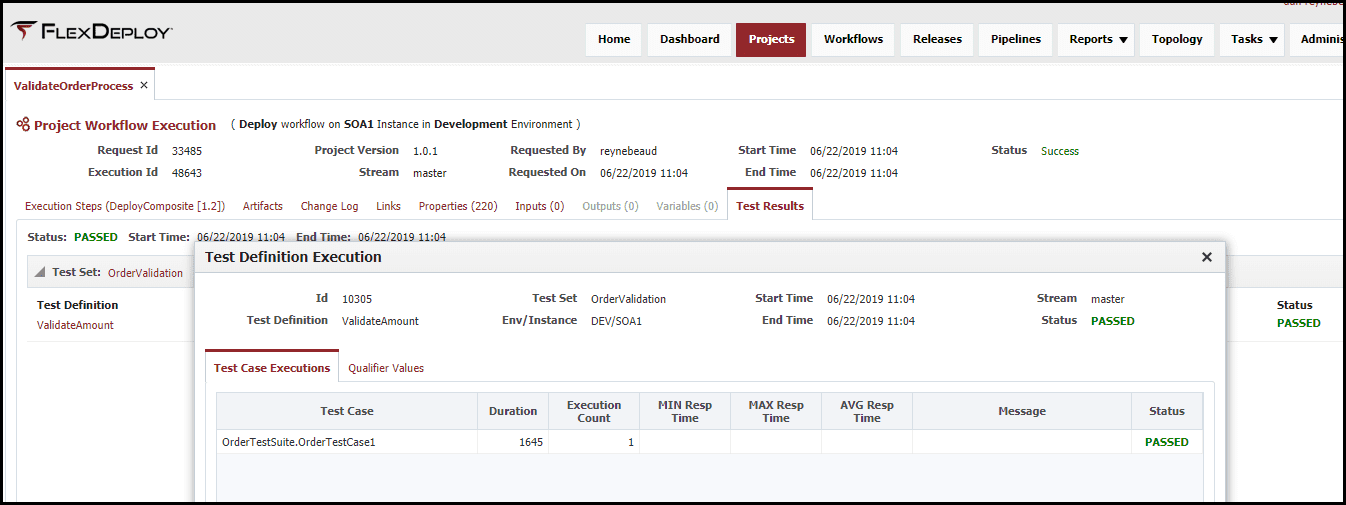Click the Message column header
This screenshot has height=505, width=1346.
[x=1022, y=411]
